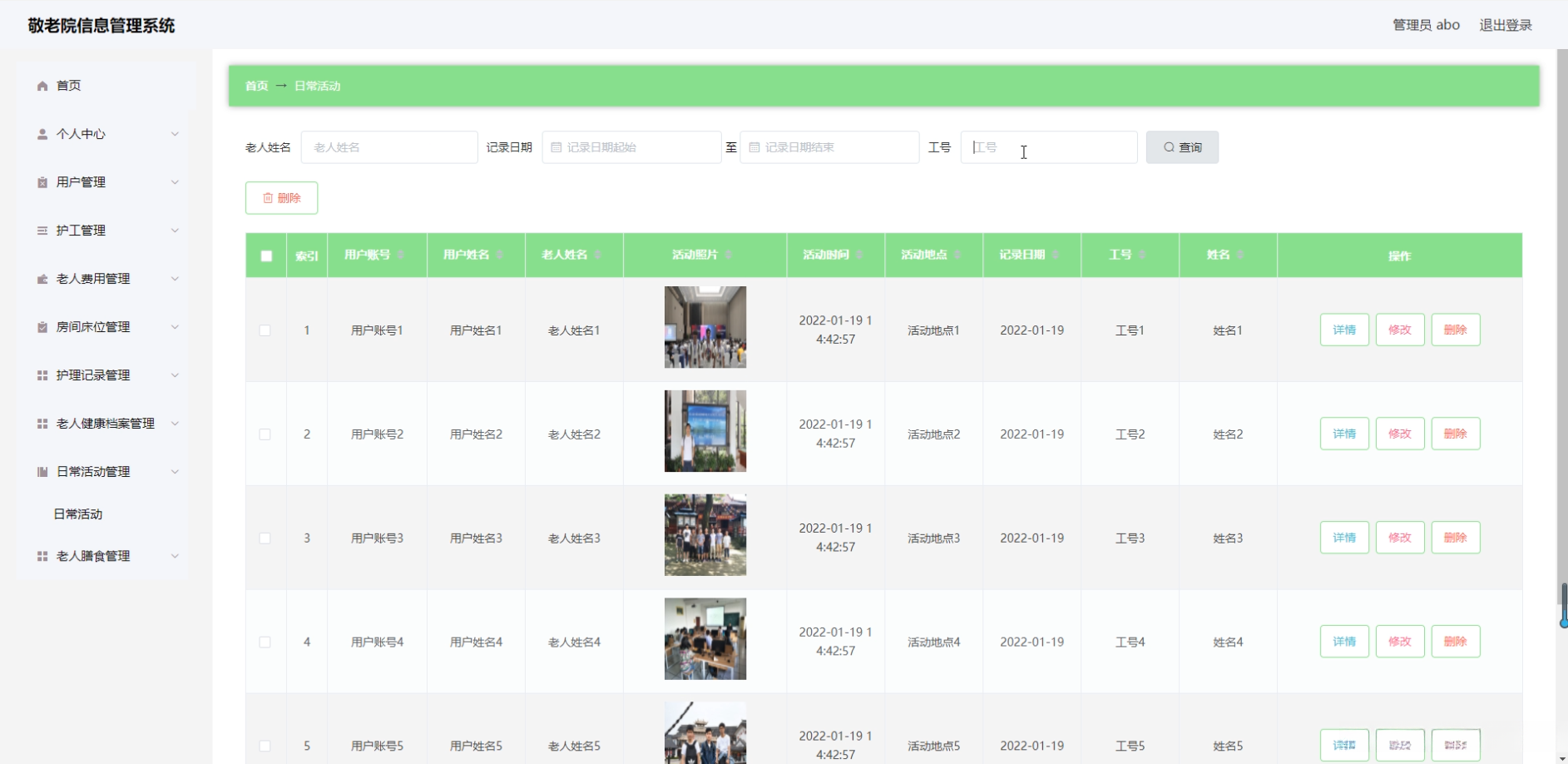The image size is (1568, 764).
Task: Click the 查询 search button
Action: click(x=1181, y=147)
